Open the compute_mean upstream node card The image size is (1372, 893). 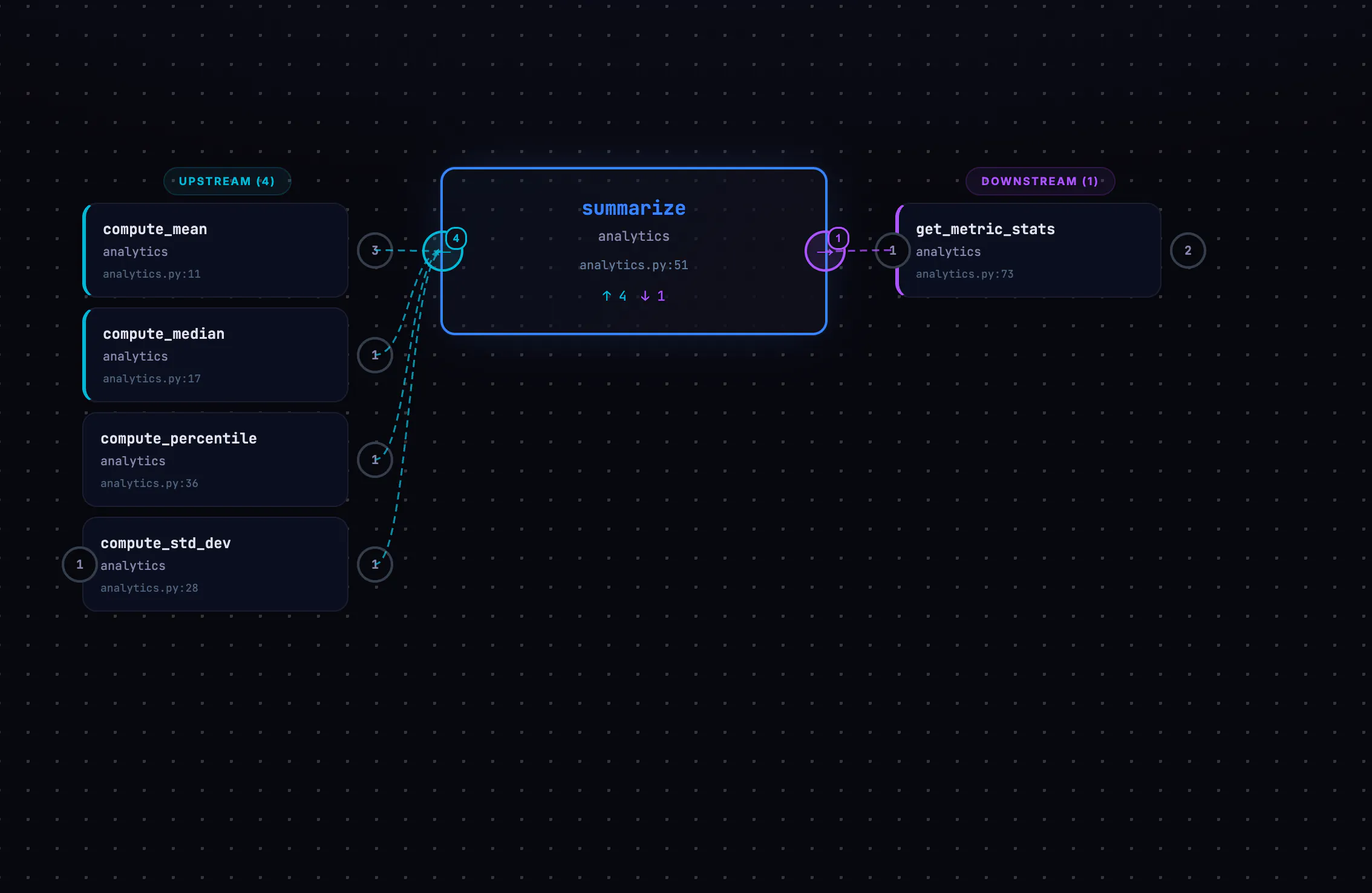[x=215, y=250]
